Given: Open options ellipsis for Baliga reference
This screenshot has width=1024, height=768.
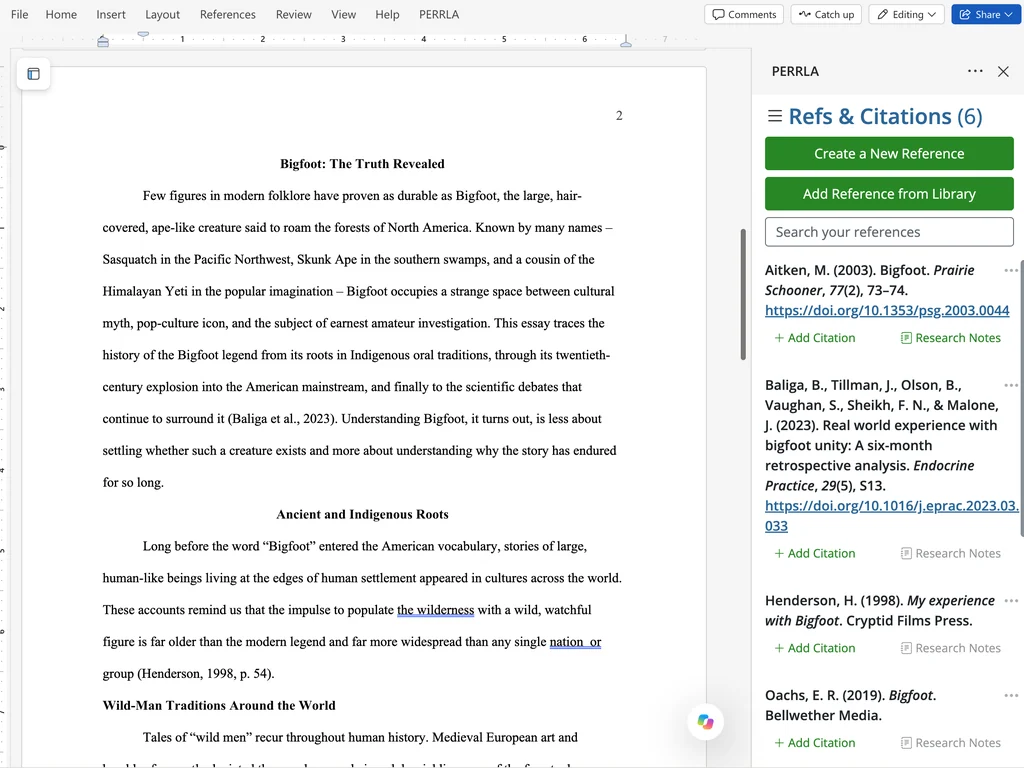Looking at the screenshot, I should [1010, 385].
